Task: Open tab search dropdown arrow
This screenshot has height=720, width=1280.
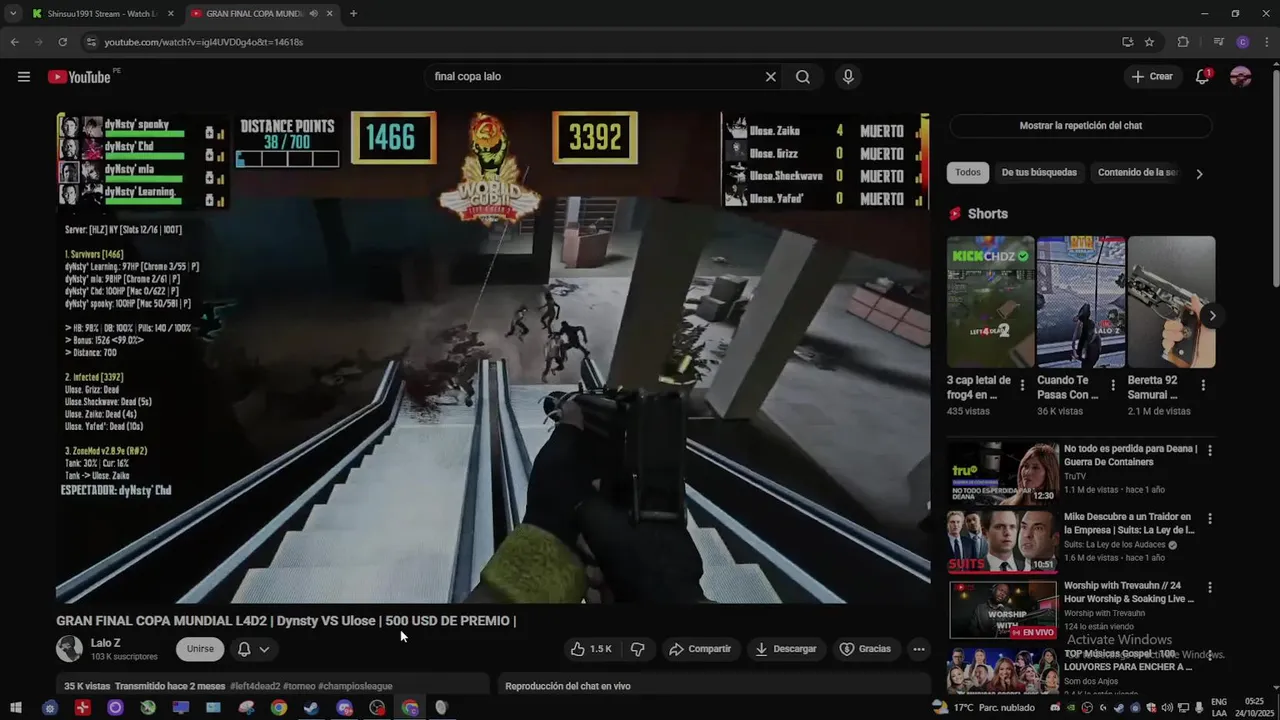Action: point(13,14)
